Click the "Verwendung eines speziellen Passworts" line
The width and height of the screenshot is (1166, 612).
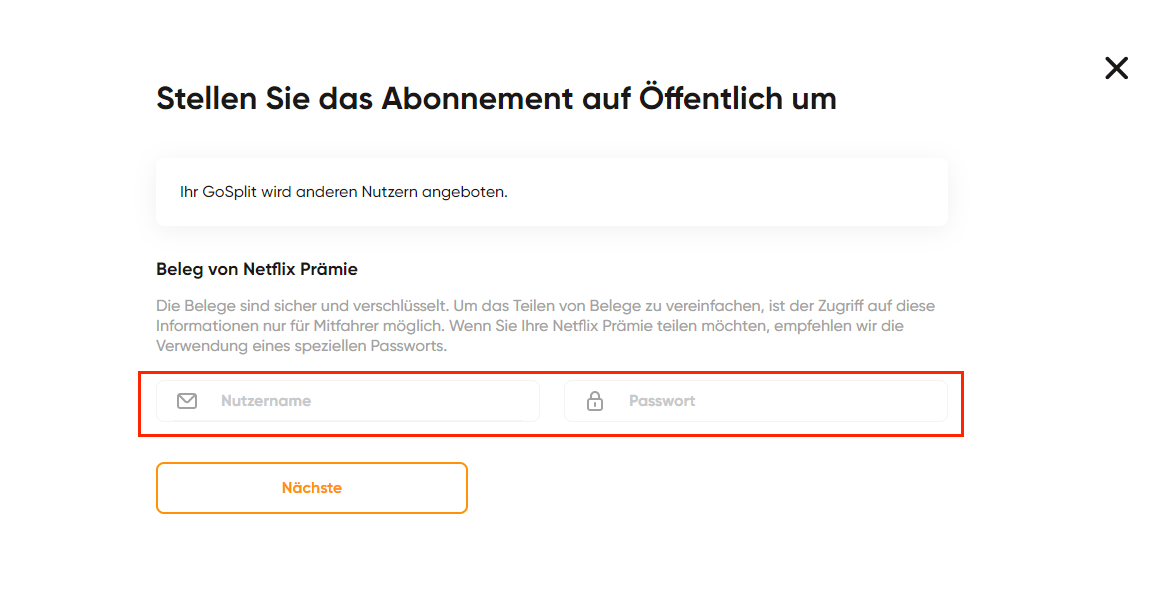tap(301, 346)
